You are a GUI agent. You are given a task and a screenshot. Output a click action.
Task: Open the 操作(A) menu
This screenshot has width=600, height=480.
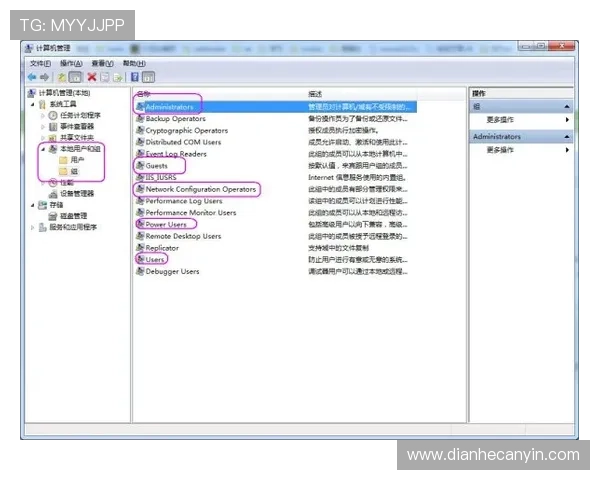[x=71, y=64]
